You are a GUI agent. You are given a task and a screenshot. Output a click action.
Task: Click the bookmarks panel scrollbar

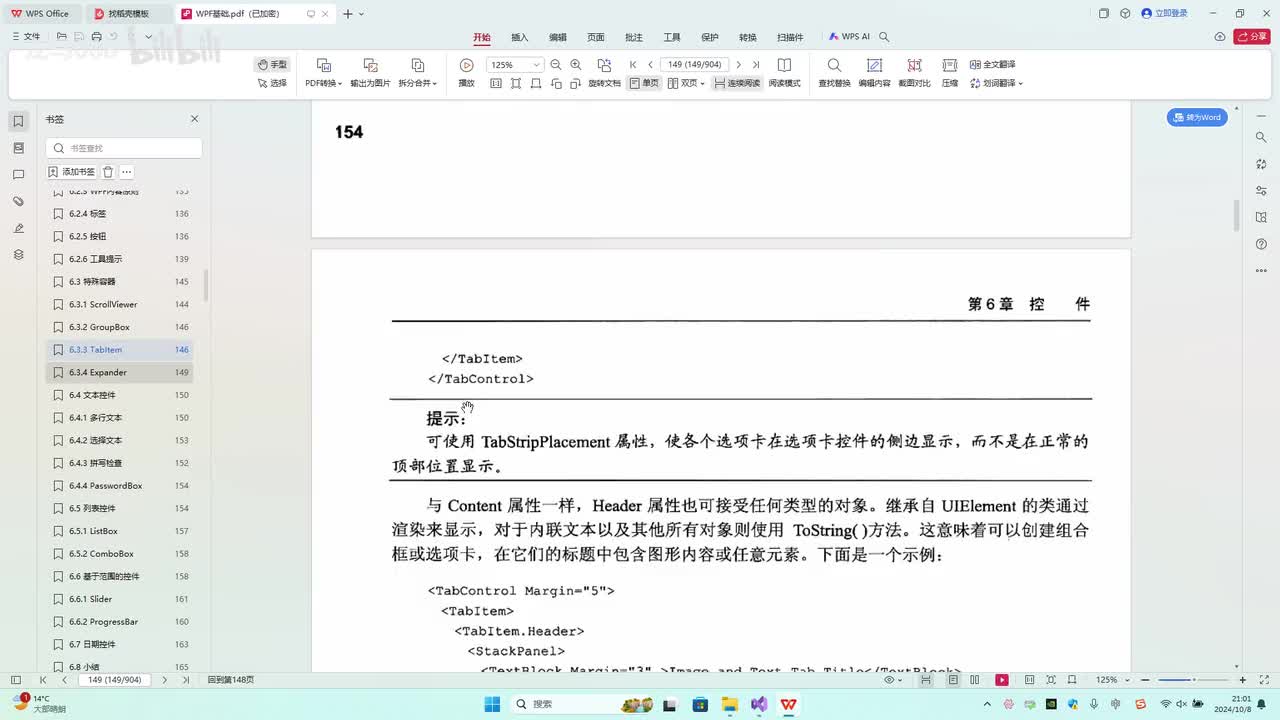tap(206, 287)
